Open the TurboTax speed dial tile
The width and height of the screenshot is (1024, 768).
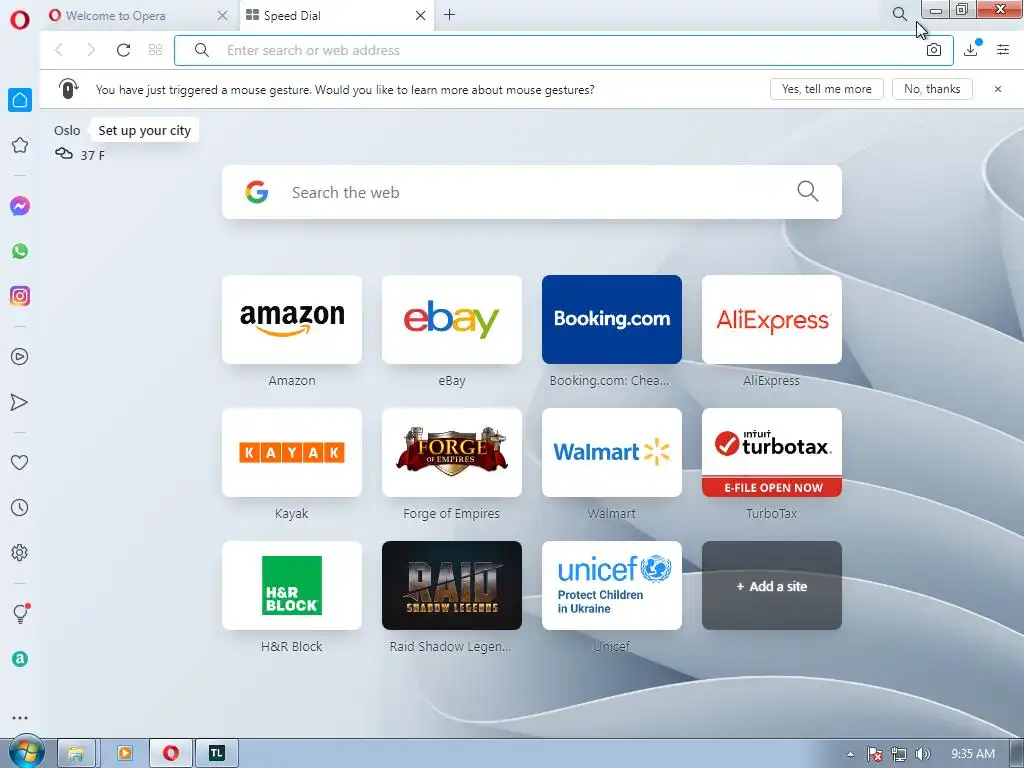tap(772, 453)
